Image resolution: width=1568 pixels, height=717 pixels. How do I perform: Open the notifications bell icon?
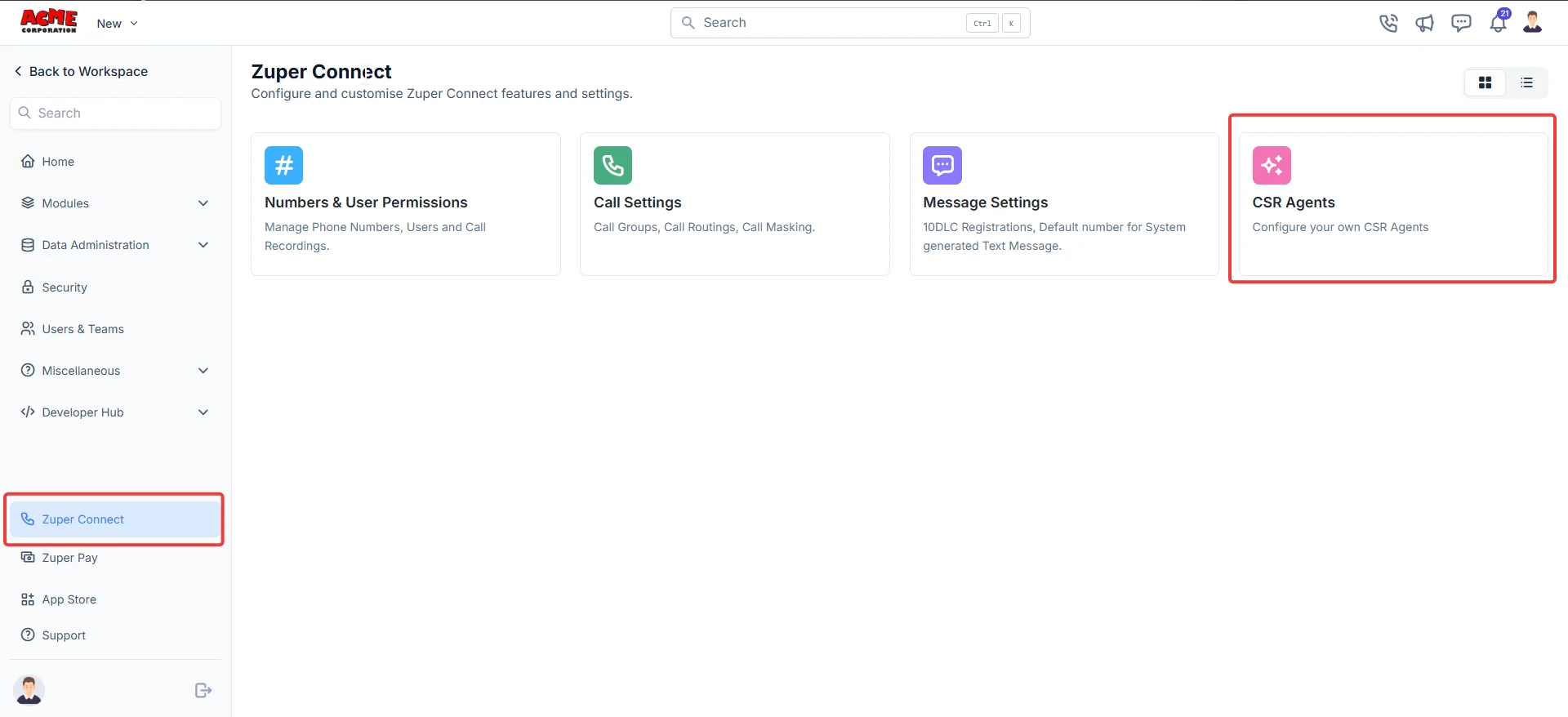[1498, 23]
